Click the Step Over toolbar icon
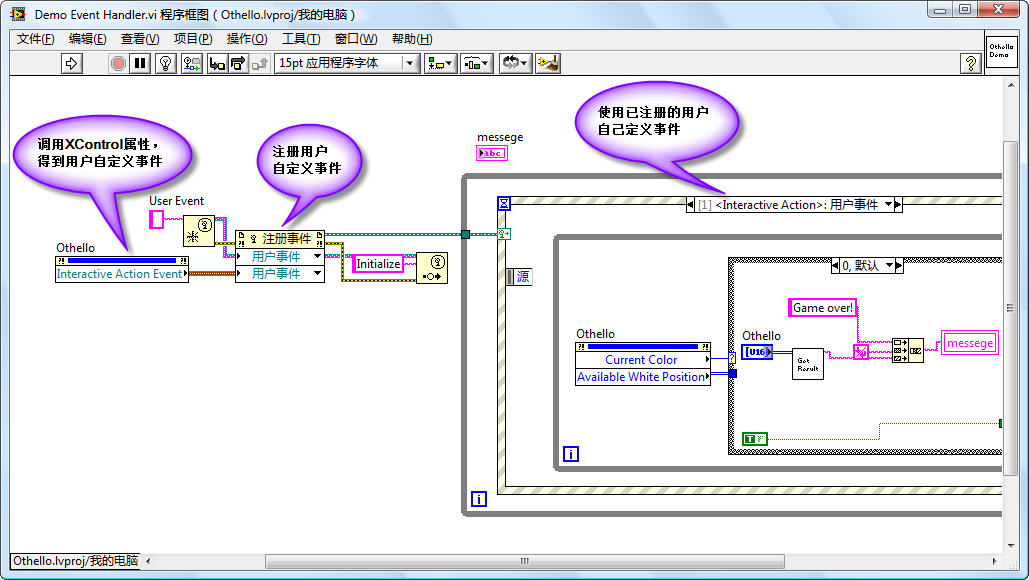1029x580 pixels. point(238,63)
